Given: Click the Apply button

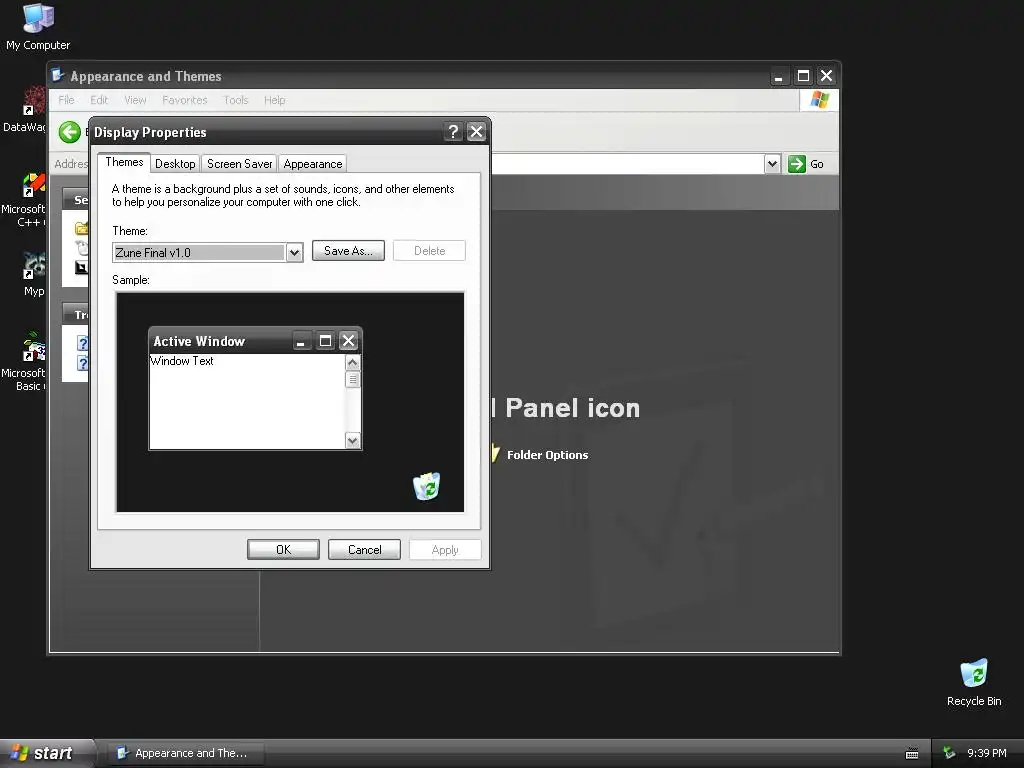Looking at the screenshot, I should click(x=445, y=550).
